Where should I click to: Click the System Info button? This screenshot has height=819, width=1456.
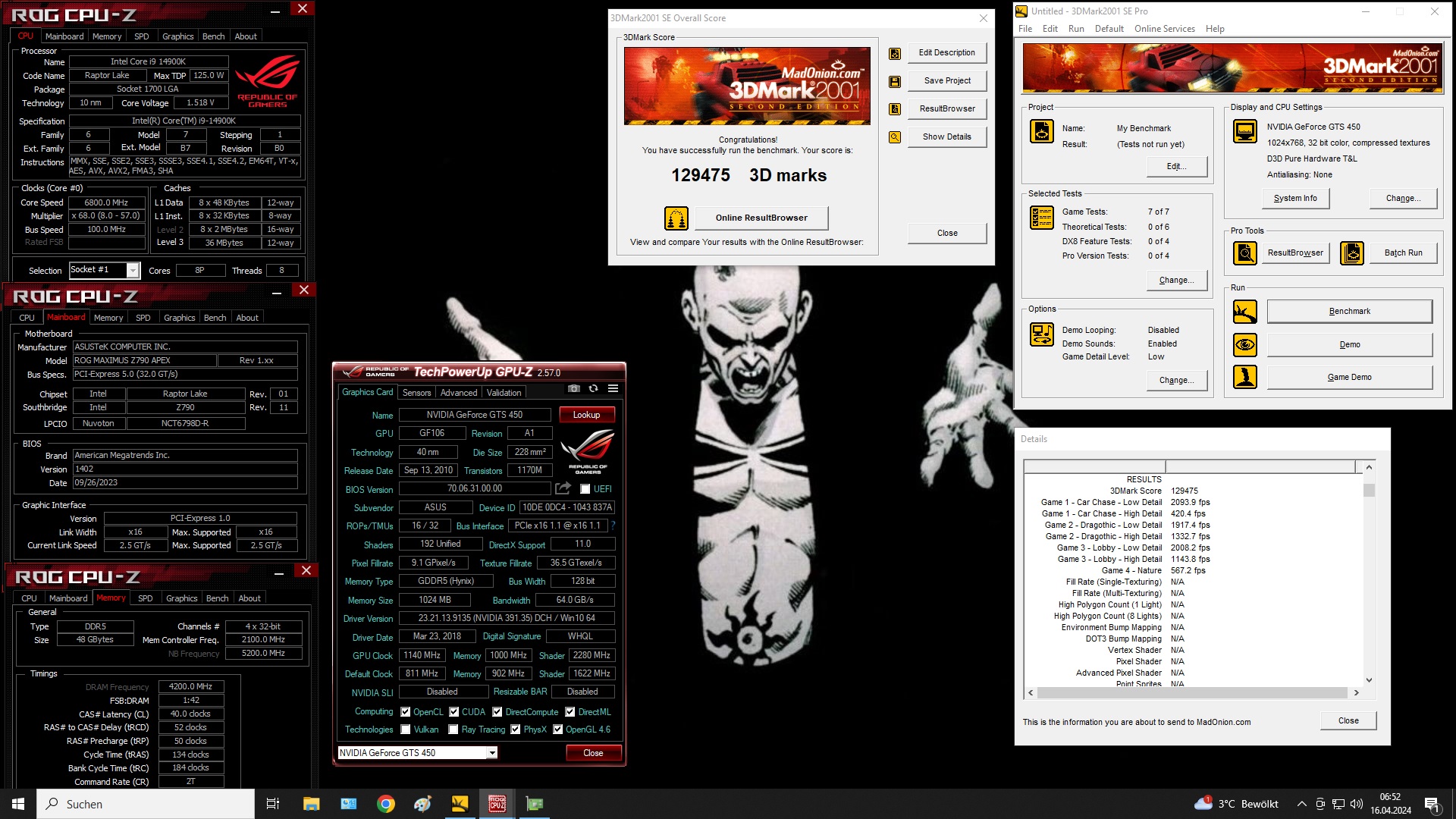point(1295,198)
